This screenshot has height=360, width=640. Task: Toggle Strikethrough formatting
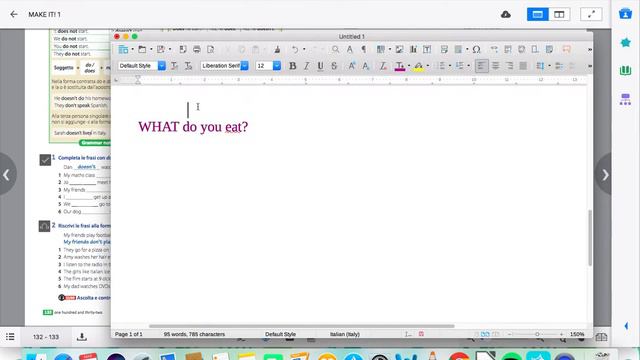tap(334, 66)
